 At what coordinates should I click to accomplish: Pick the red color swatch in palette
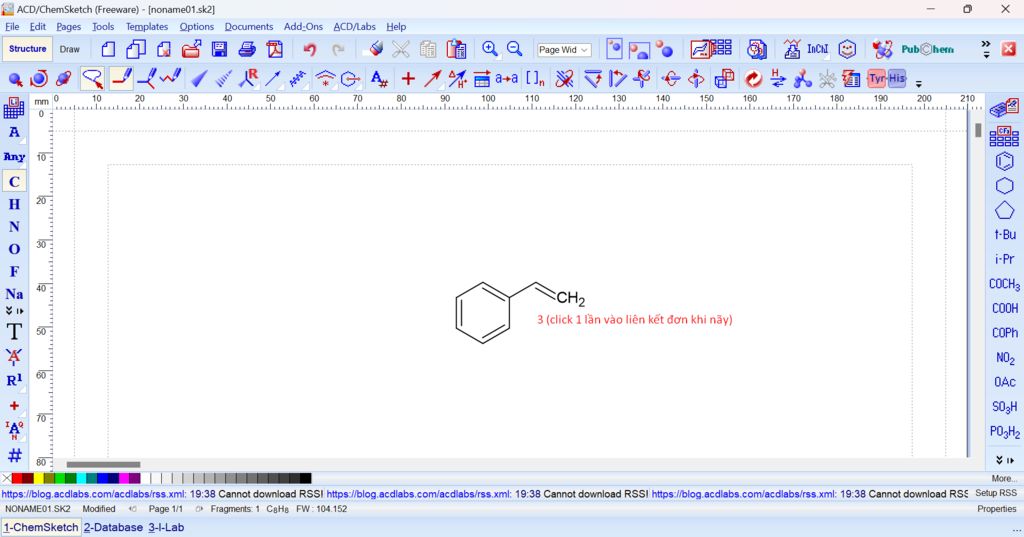18,478
